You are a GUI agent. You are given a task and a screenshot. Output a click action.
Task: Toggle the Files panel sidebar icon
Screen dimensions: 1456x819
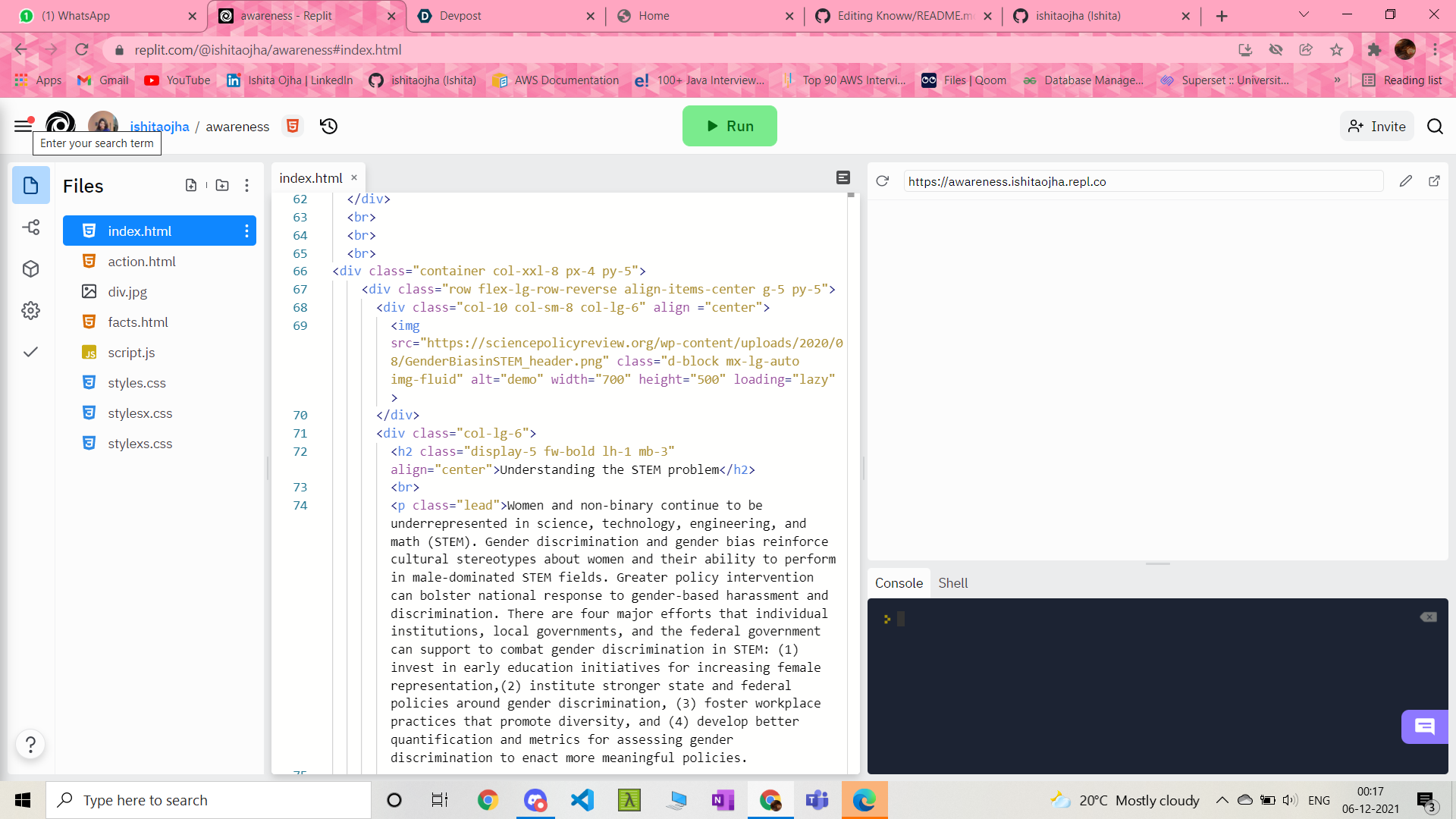31,185
